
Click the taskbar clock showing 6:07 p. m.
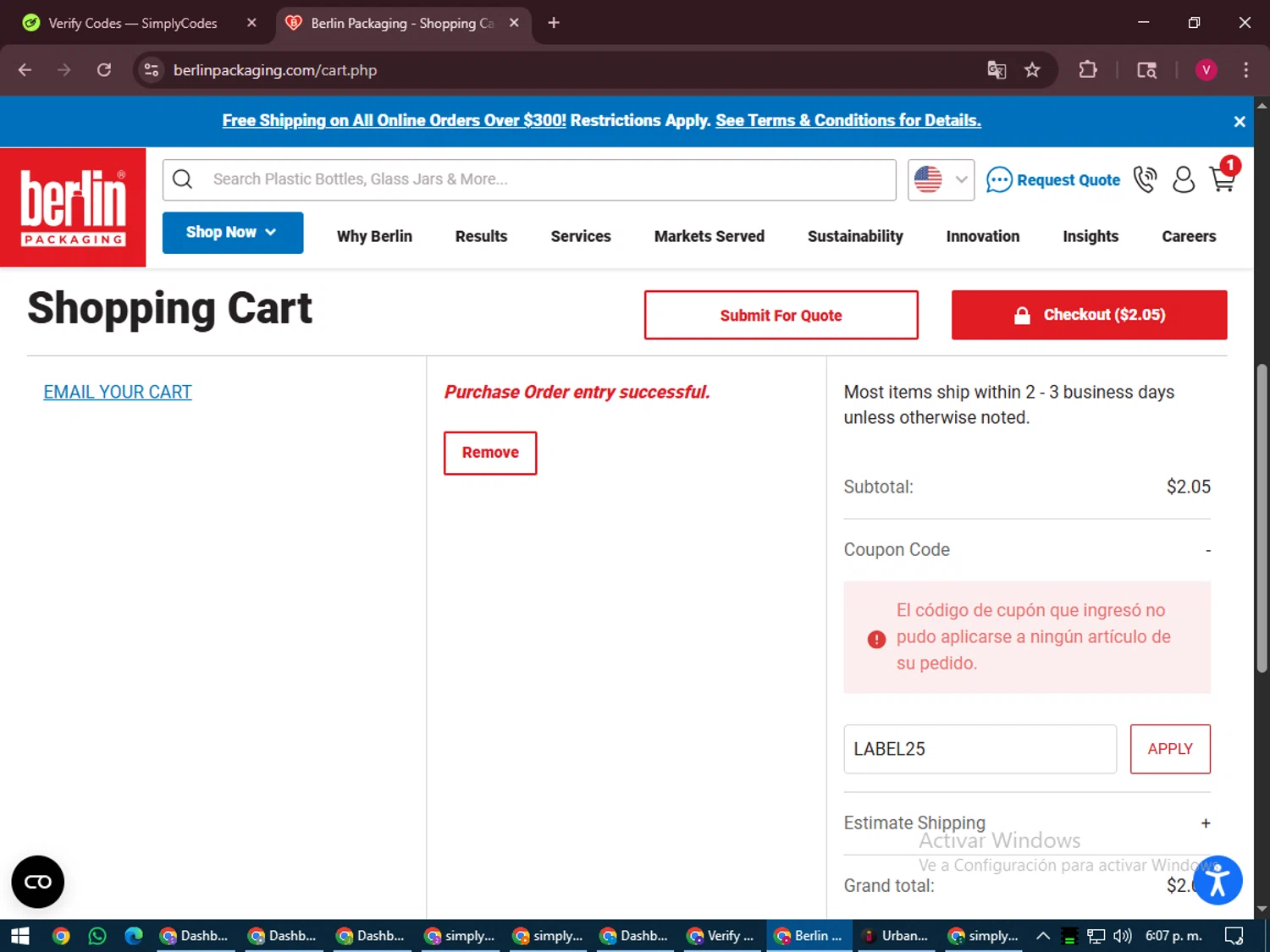click(1173, 936)
